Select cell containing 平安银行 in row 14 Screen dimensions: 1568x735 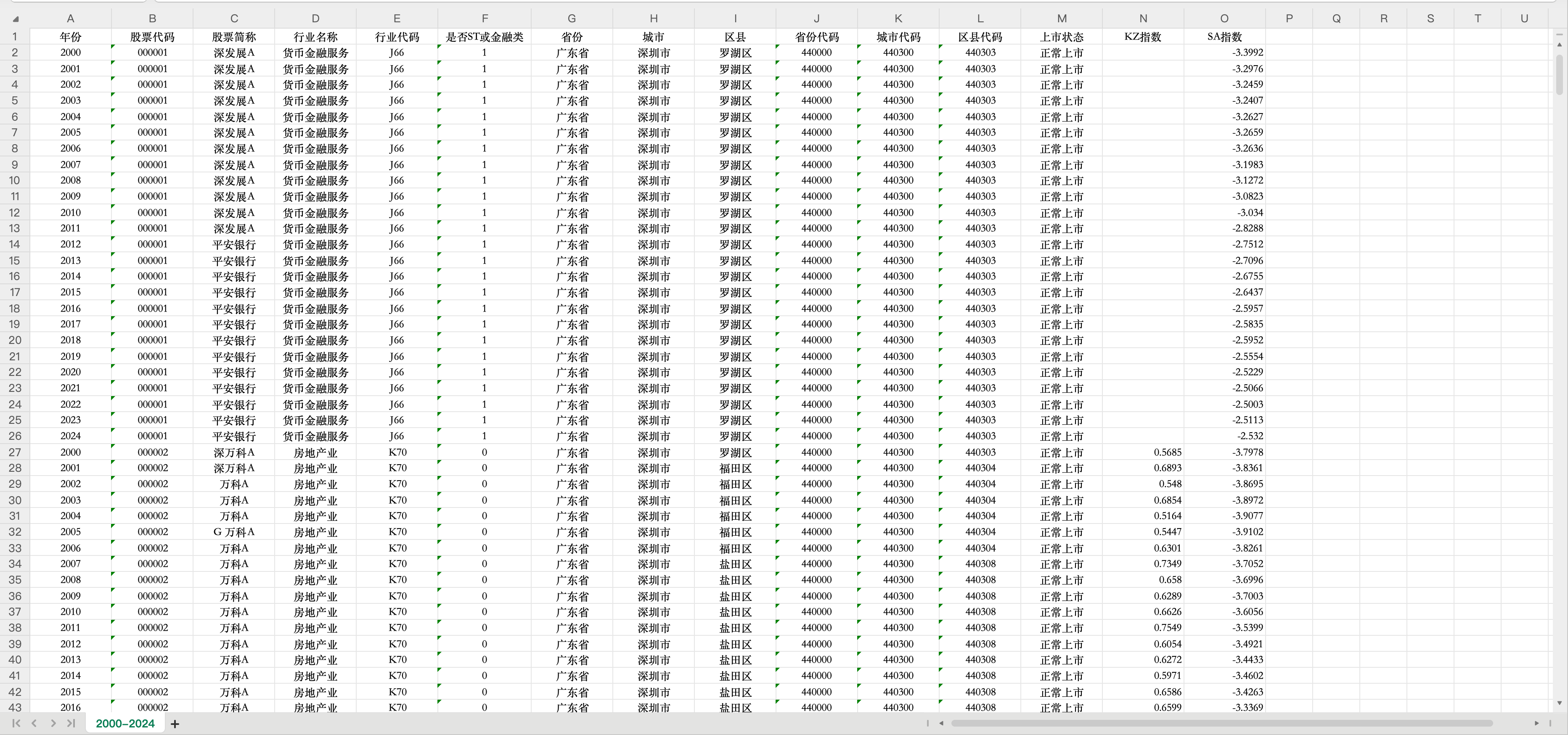[234, 245]
